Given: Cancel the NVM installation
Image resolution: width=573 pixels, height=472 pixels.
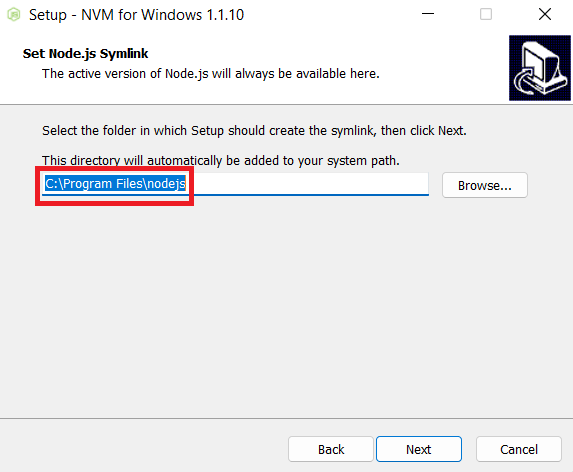Looking at the screenshot, I should tap(519, 449).
